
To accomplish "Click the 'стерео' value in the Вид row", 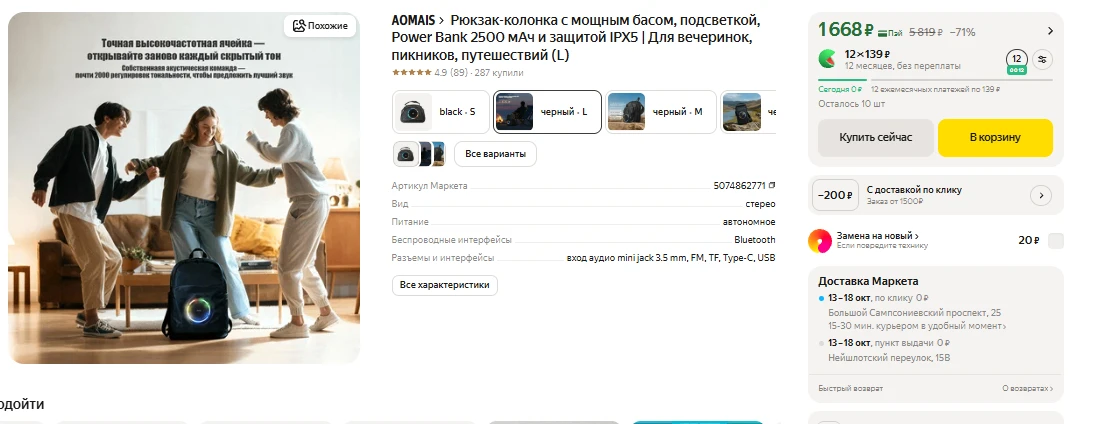I will [760, 204].
